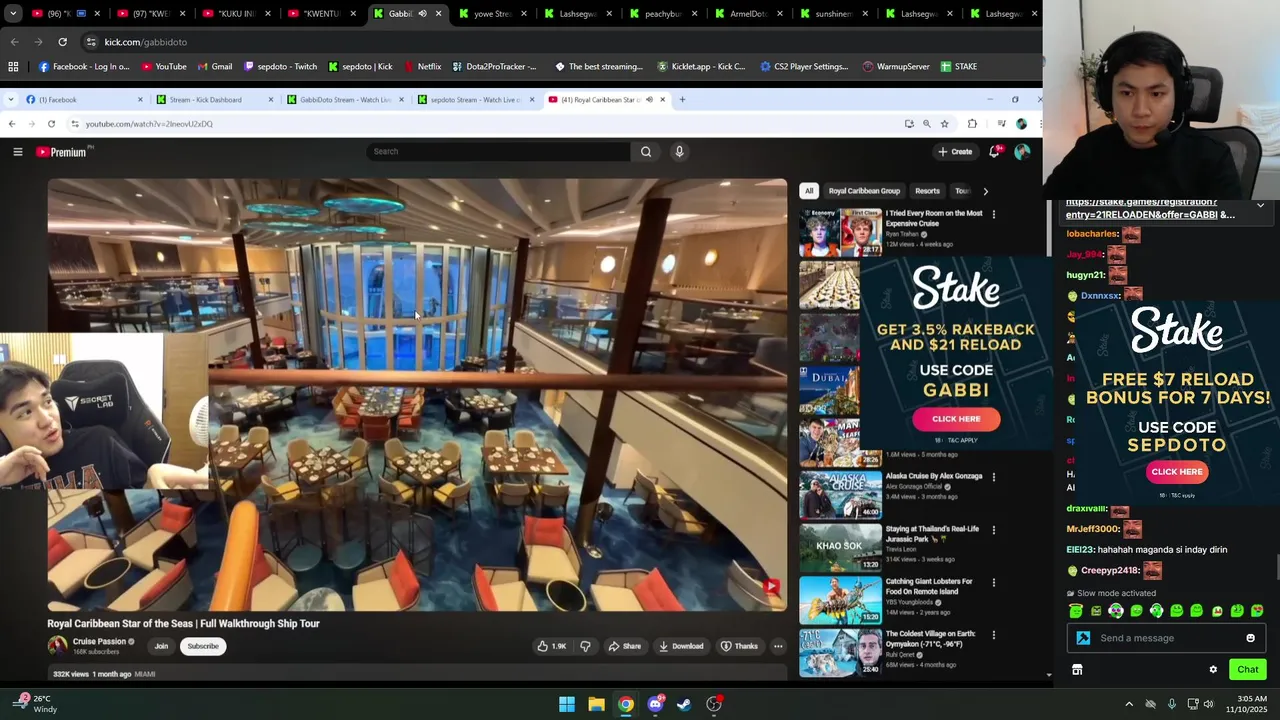Image resolution: width=1280 pixels, height=720 pixels.
Task: Click the YouTube sidebar scrollbar down arrow
Action: coord(1048,675)
